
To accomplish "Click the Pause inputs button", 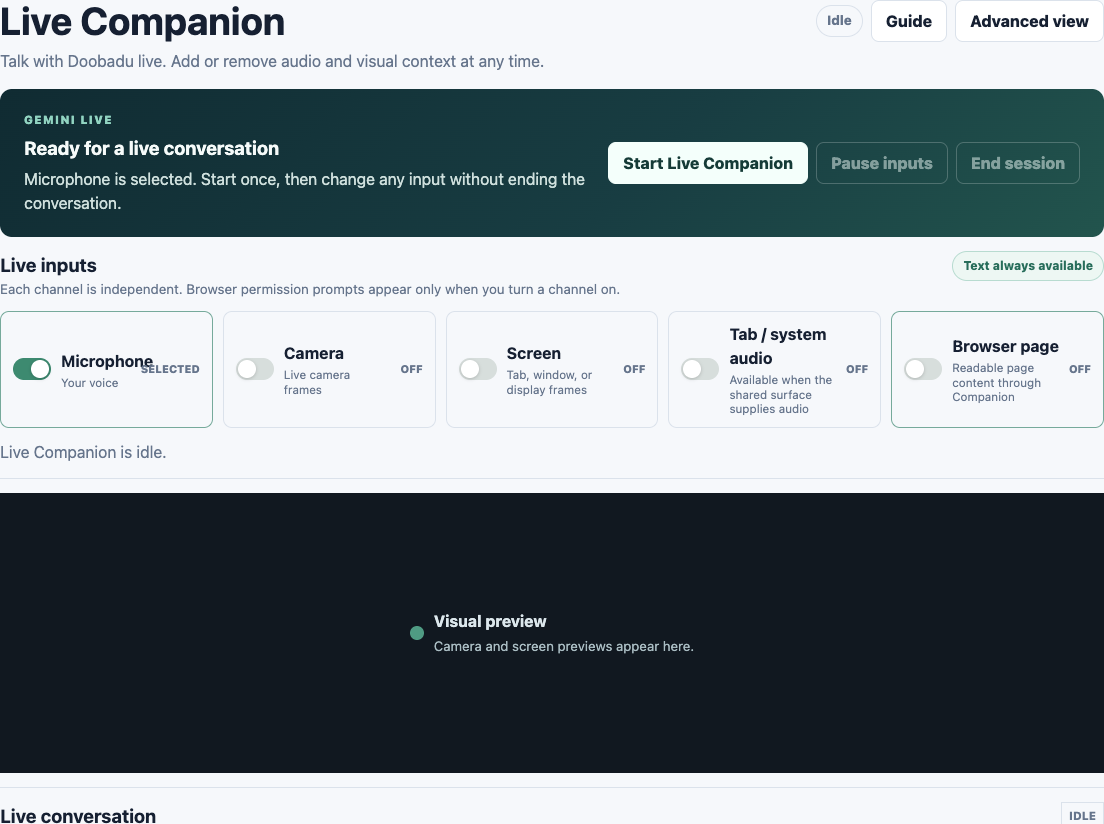I will 882,163.
